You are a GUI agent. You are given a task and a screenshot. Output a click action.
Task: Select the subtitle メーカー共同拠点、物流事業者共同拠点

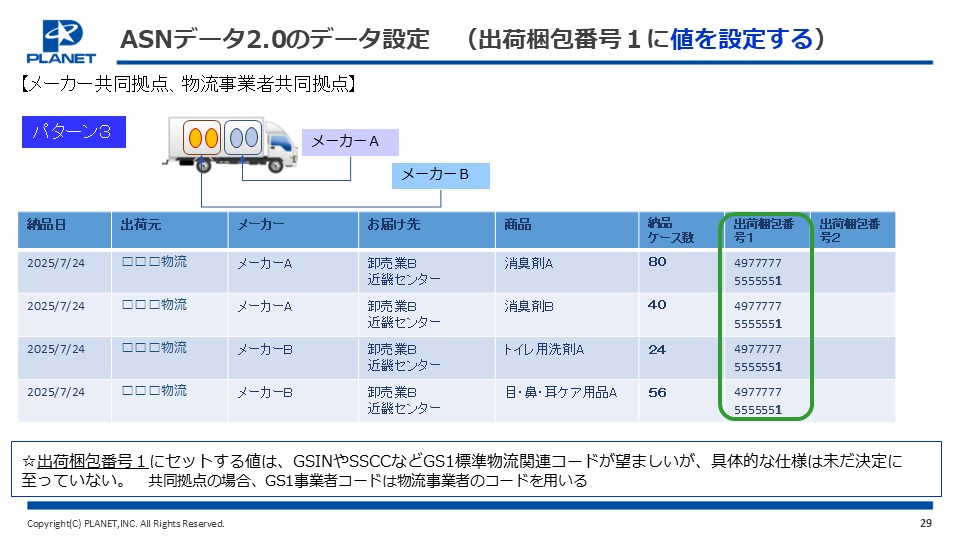[x=188, y=83]
